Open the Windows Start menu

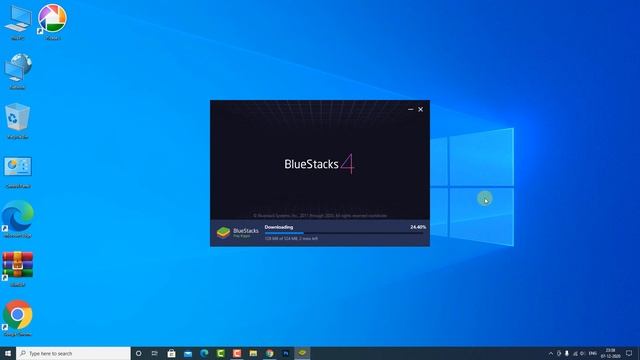click(x=8, y=353)
